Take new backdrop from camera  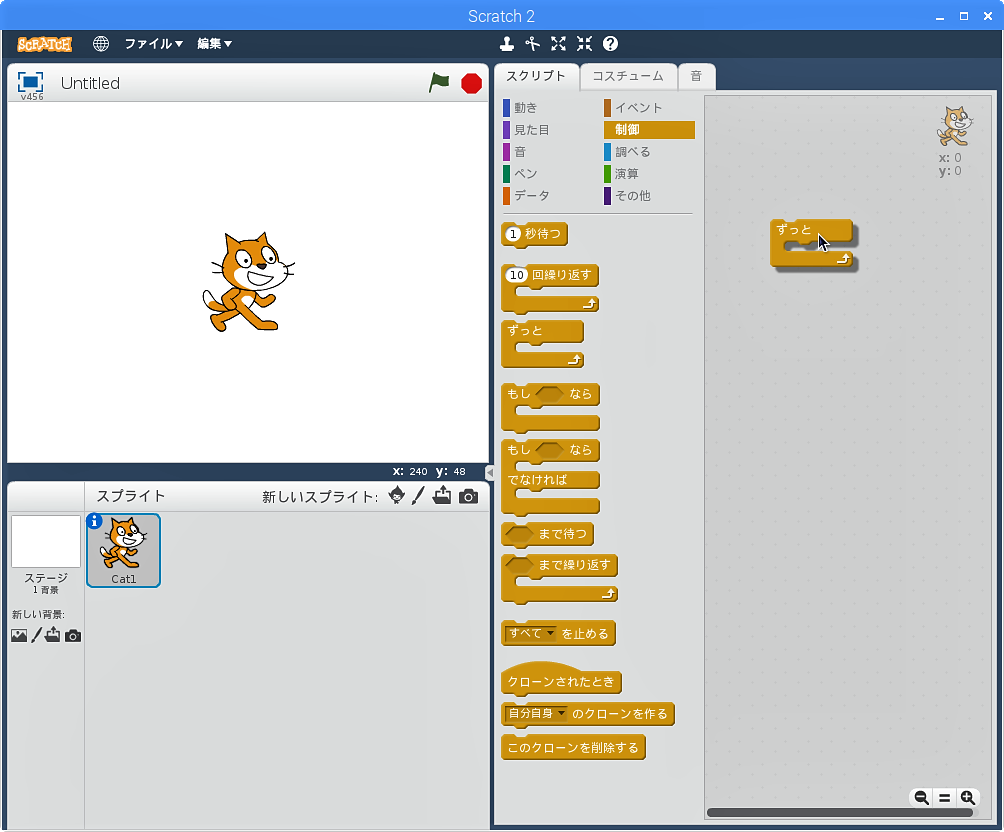73,636
